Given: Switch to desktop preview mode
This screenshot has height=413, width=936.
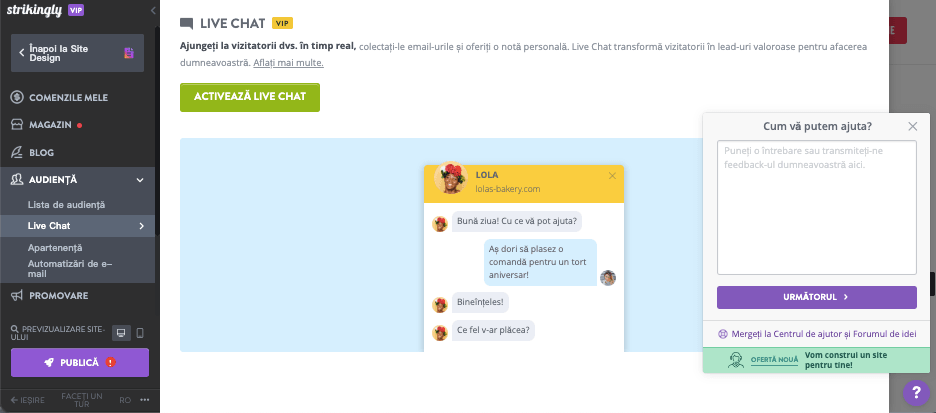Looking at the screenshot, I should pos(120,333).
